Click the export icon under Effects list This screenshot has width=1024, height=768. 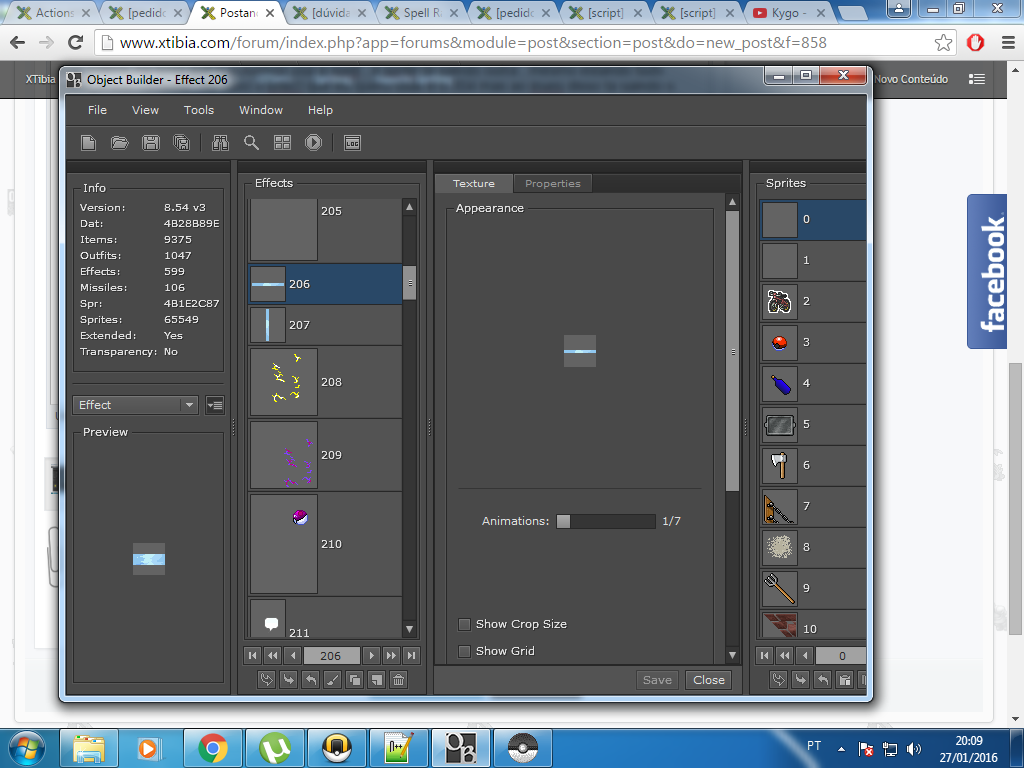311,680
